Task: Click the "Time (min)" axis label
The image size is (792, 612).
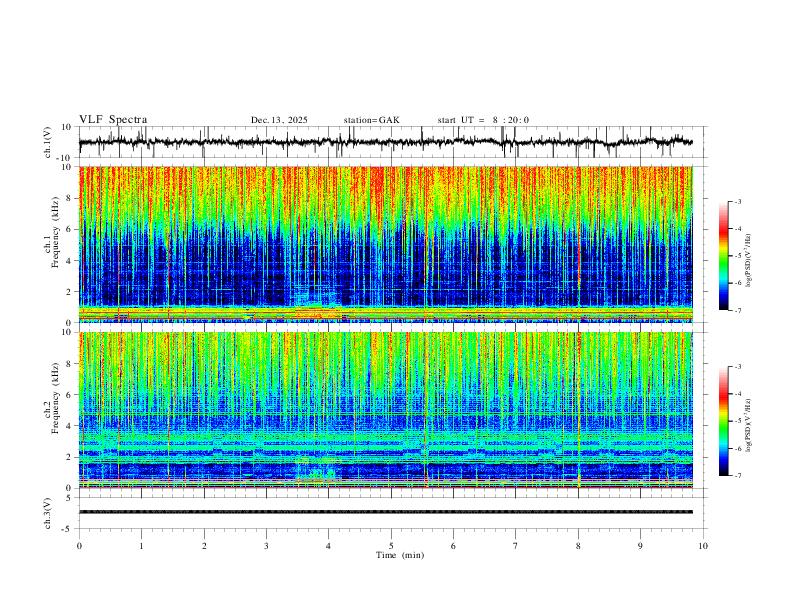Action: (x=400, y=555)
